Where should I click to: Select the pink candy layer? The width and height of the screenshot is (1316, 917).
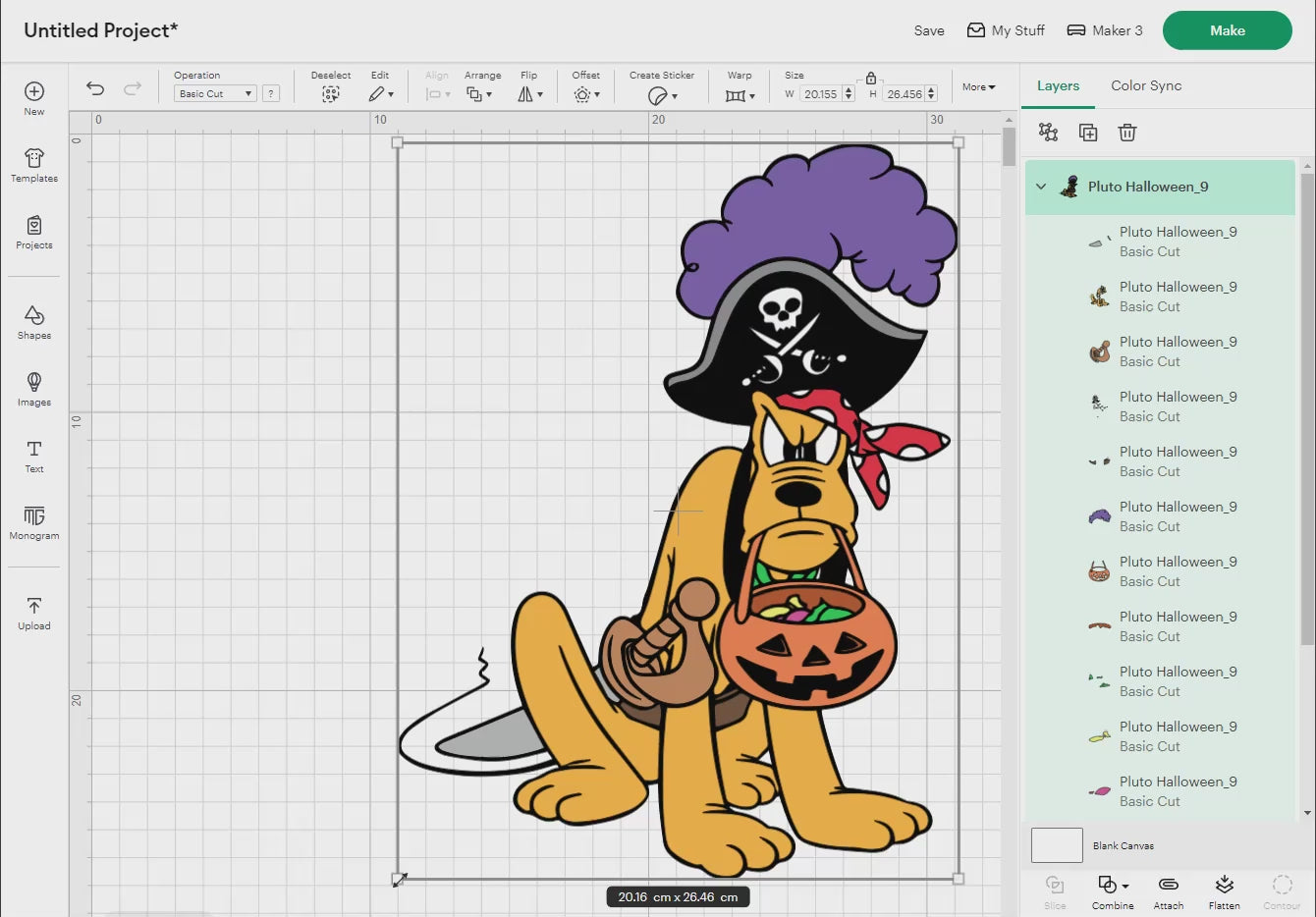click(x=1160, y=791)
